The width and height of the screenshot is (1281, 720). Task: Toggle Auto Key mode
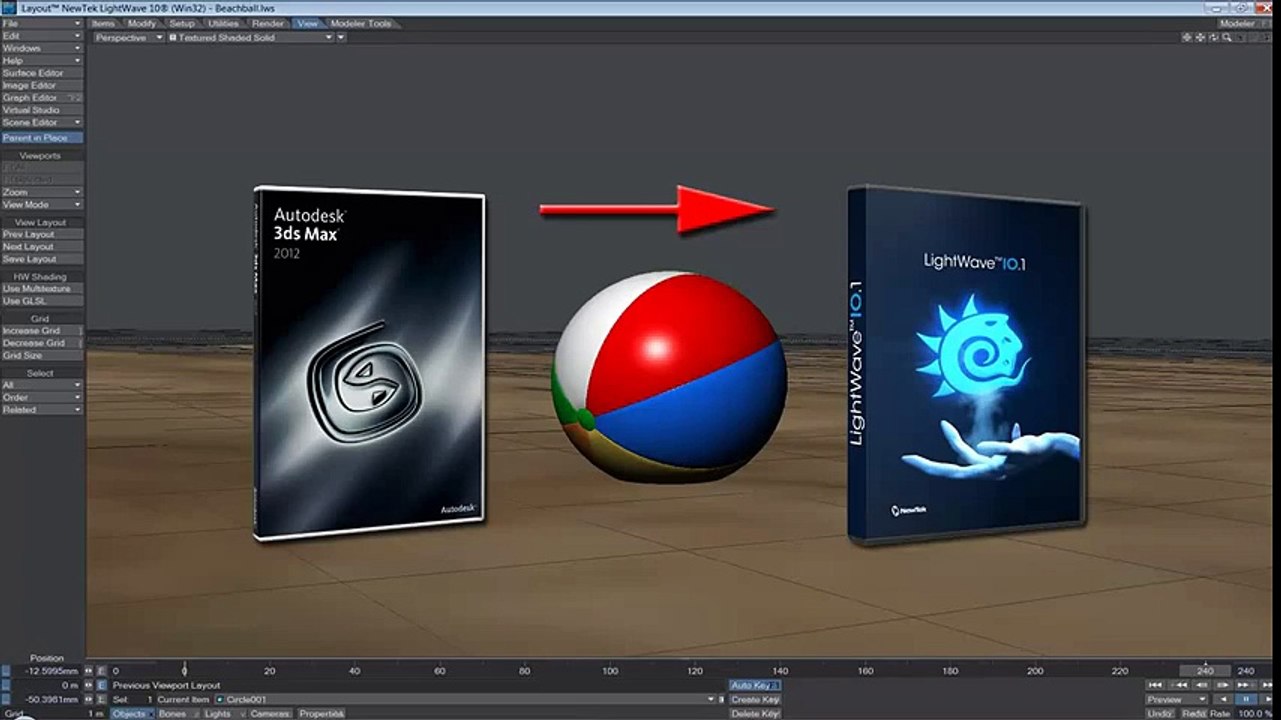(x=755, y=685)
